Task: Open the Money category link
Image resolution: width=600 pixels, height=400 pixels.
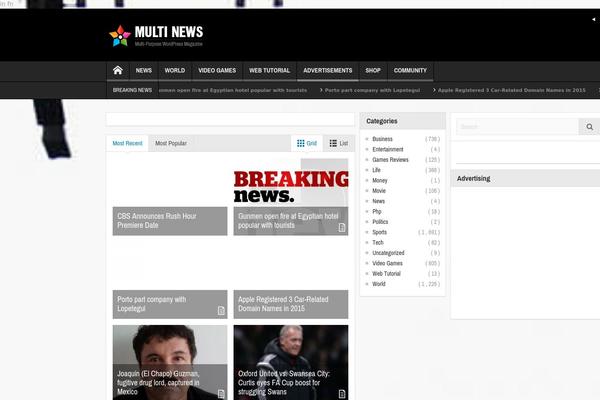Action: pyautogui.click(x=380, y=180)
